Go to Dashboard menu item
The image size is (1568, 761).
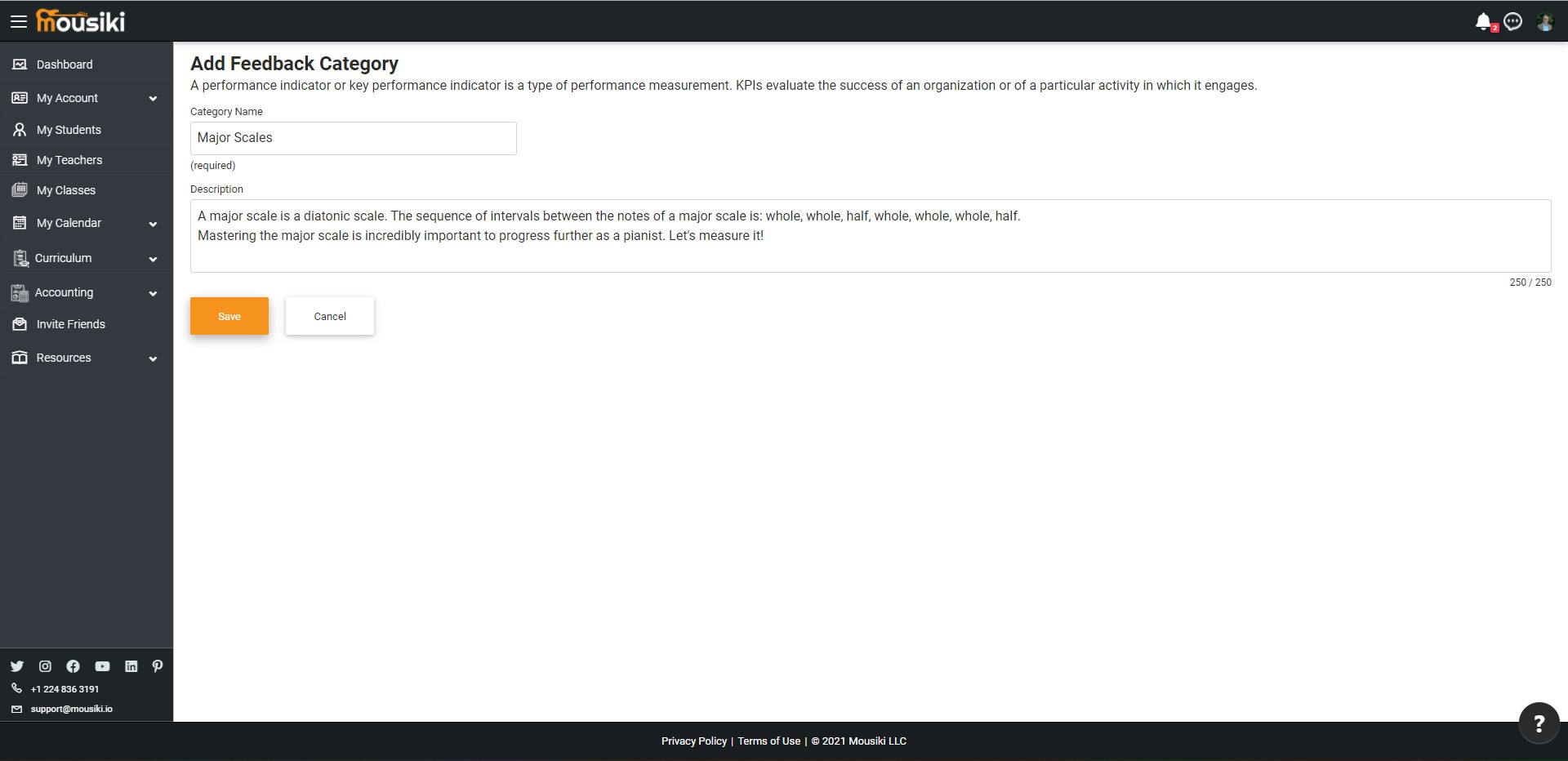click(65, 65)
